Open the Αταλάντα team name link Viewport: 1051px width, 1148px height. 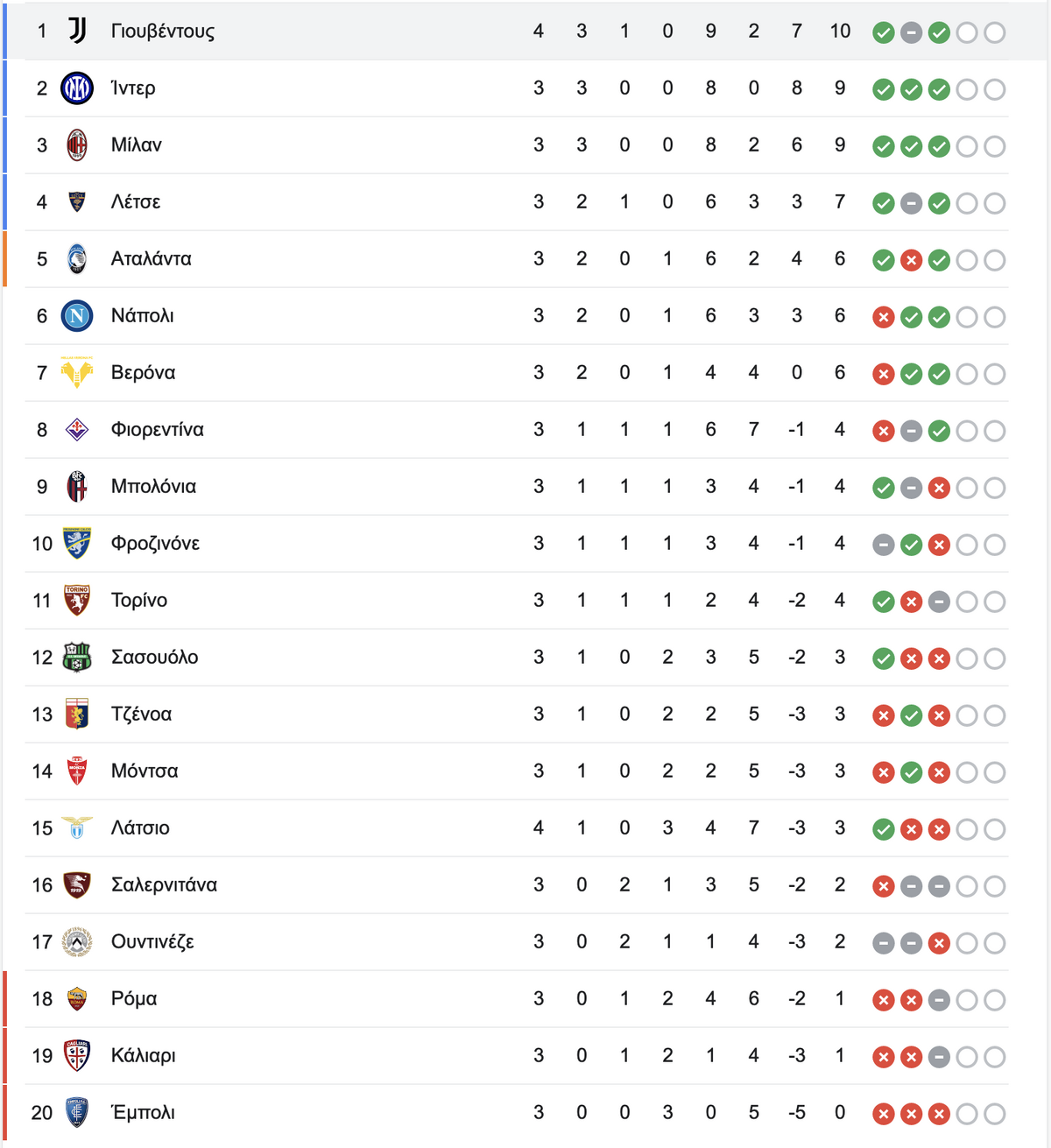[x=151, y=259]
